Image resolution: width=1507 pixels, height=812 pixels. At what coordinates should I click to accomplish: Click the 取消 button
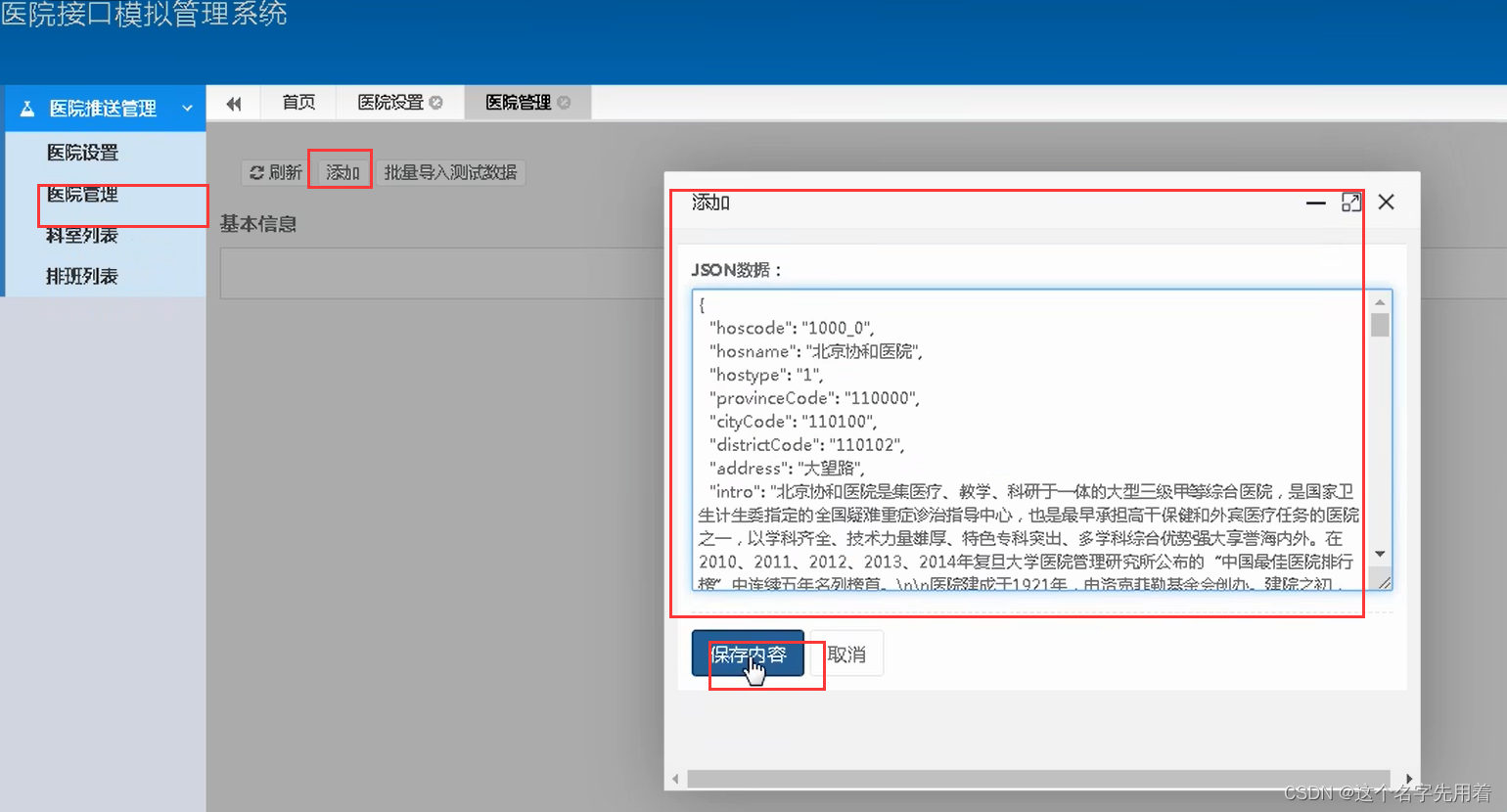coord(846,654)
